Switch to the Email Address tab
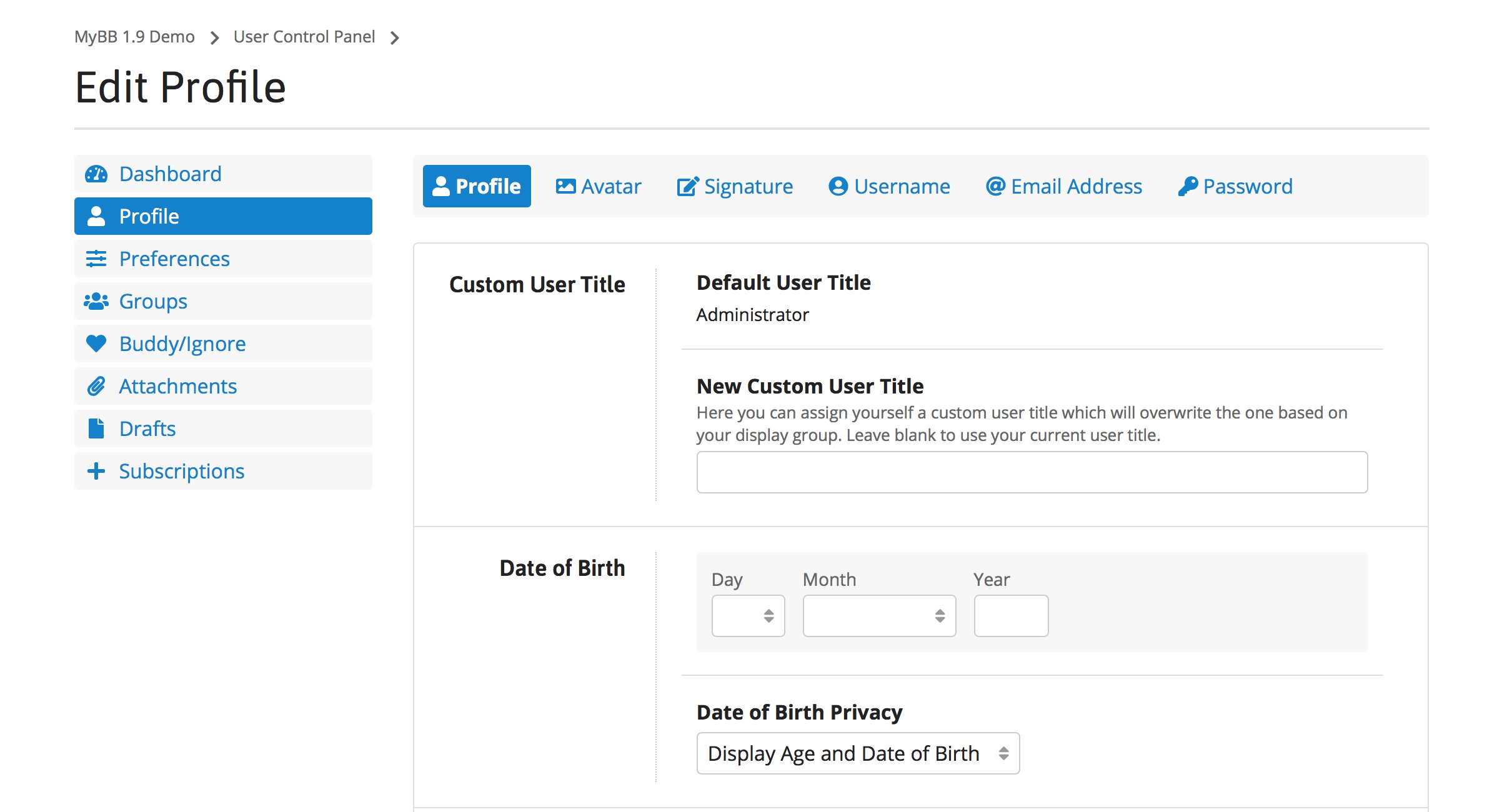The image size is (1502, 812). (x=1064, y=186)
